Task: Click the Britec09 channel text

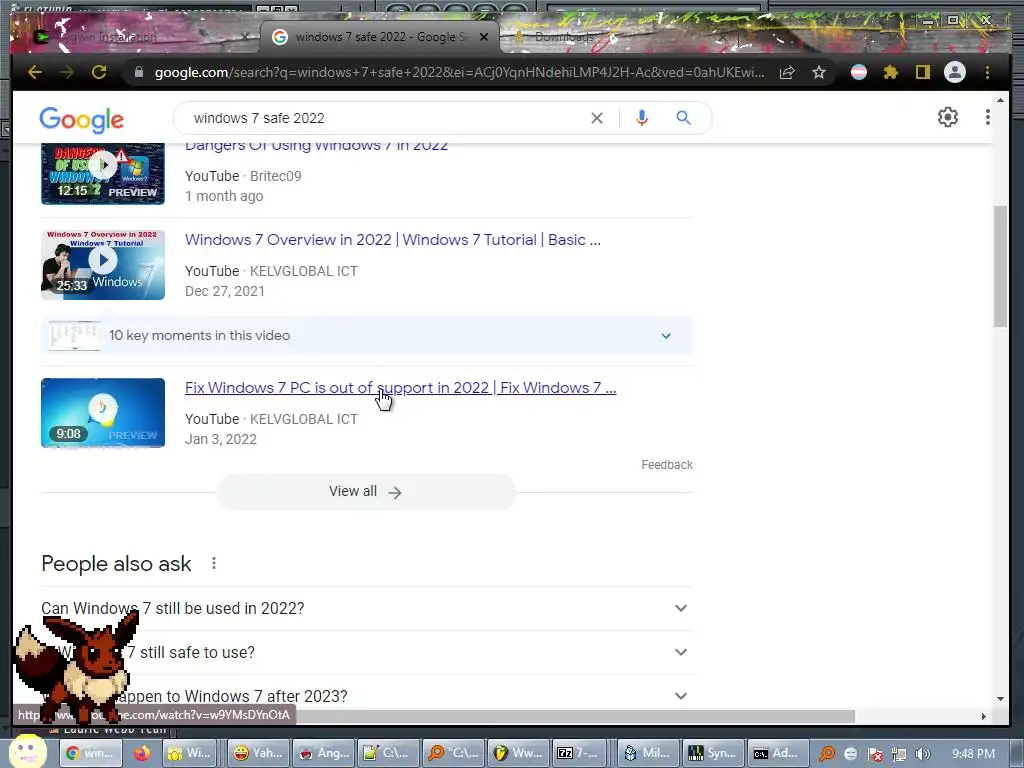Action: pos(276,176)
